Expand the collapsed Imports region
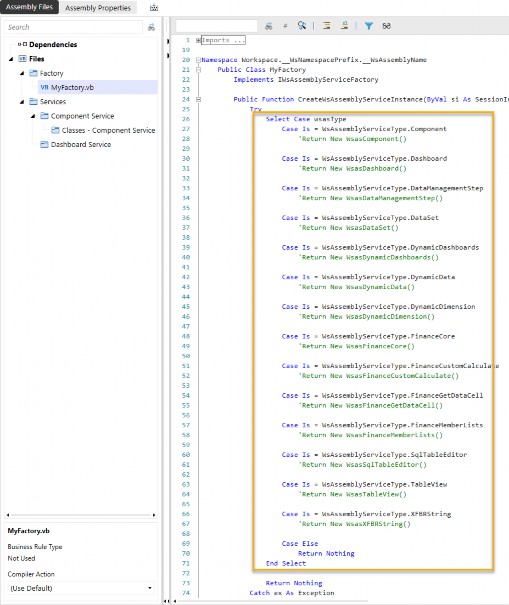This screenshot has height=605, width=509. [198, 40]
